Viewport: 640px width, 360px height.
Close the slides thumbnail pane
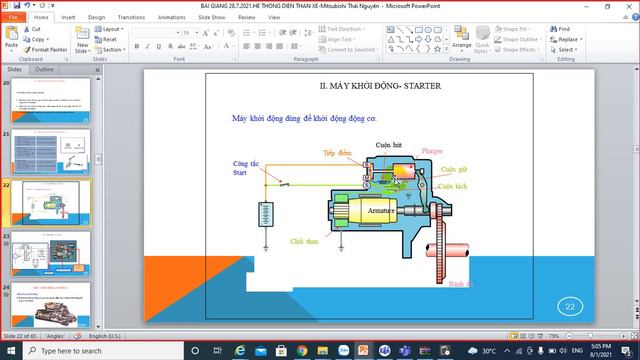pos(98,70)
